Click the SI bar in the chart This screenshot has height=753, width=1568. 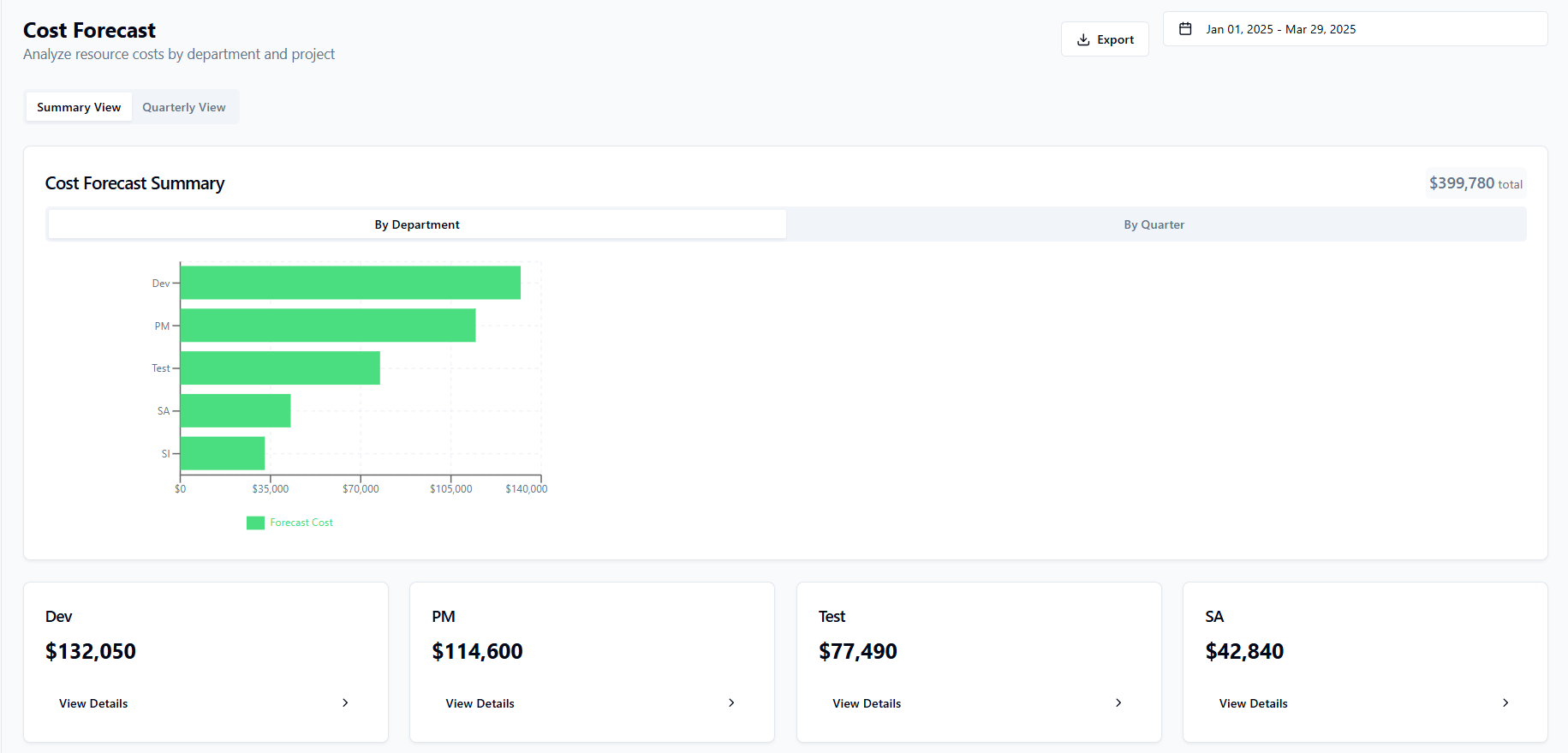pos(223,453)
